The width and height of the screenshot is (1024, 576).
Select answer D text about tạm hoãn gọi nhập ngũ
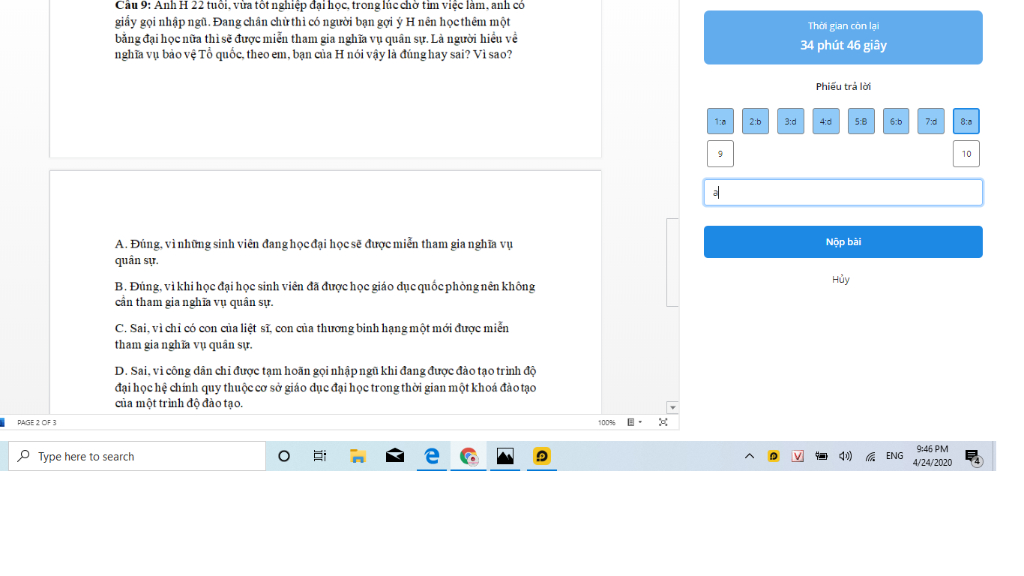(x=326, y=387)
